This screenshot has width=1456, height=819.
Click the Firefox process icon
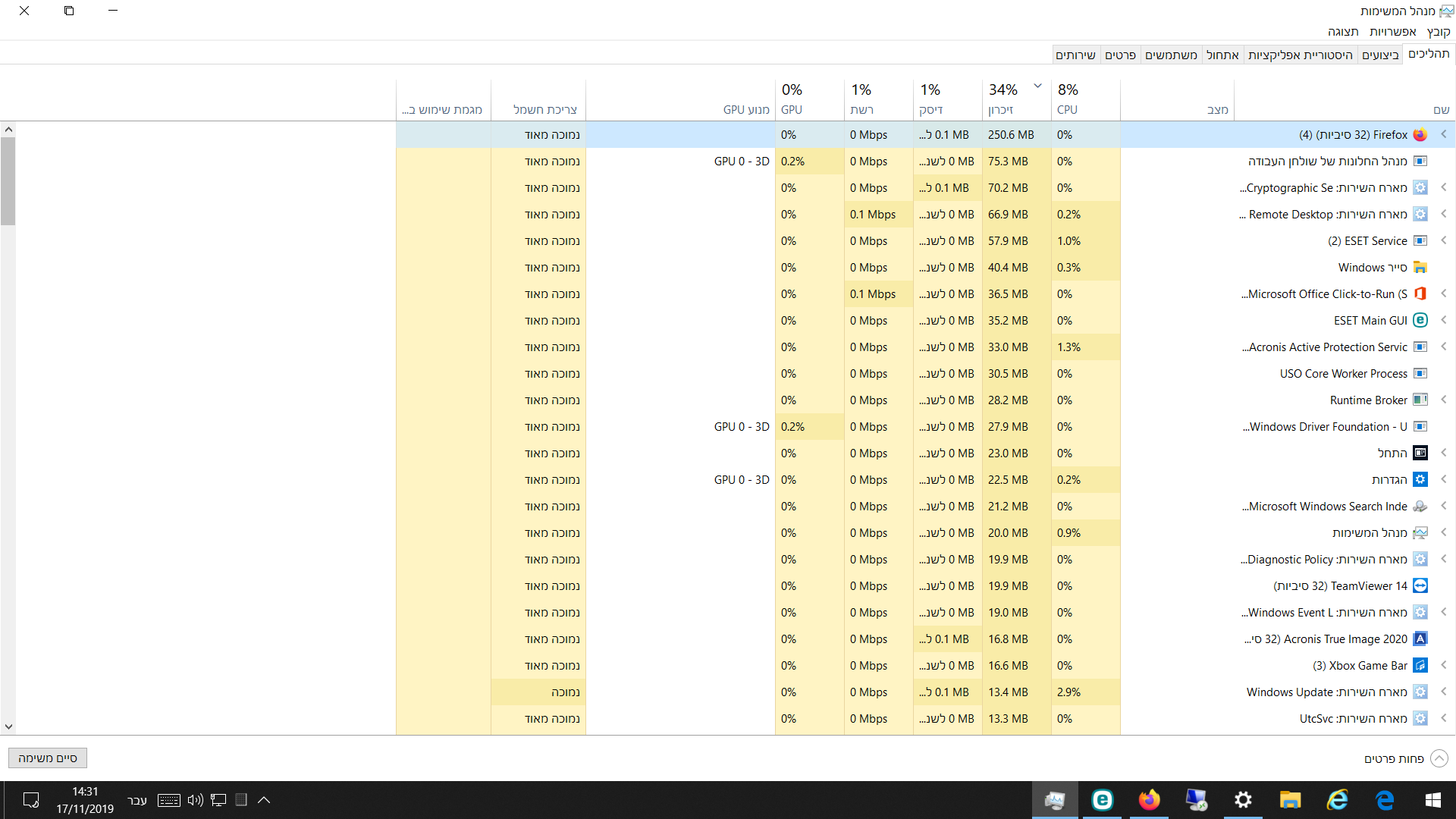1420,135
